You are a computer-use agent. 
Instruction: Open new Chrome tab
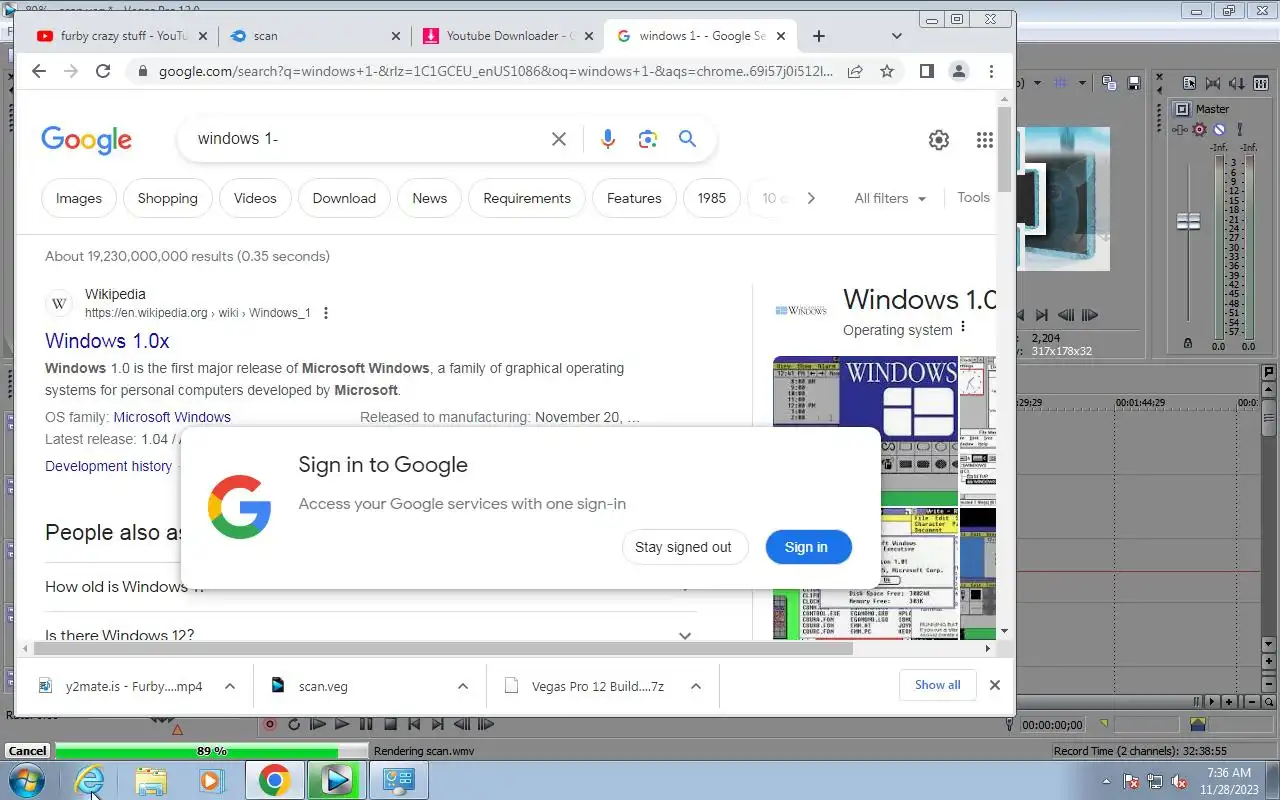[818, 36]
